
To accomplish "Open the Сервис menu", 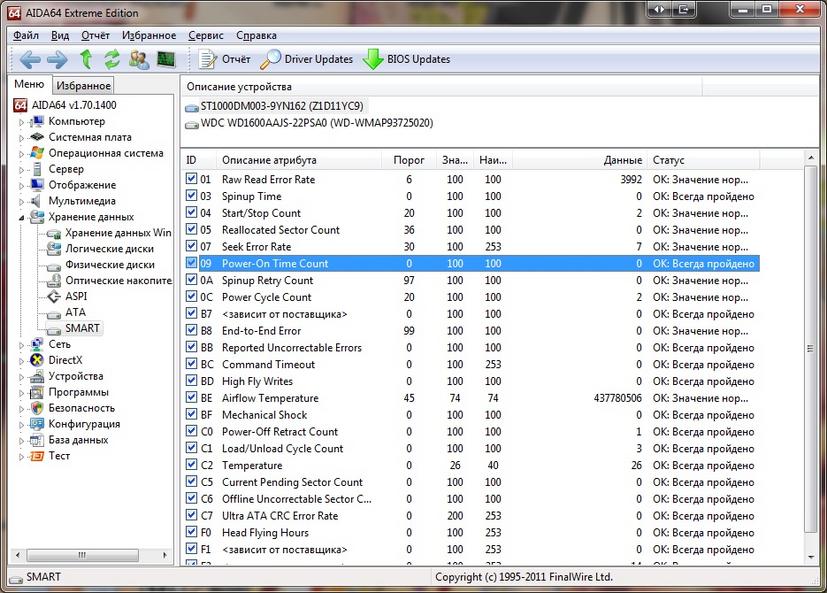I will tap(206, 35).
